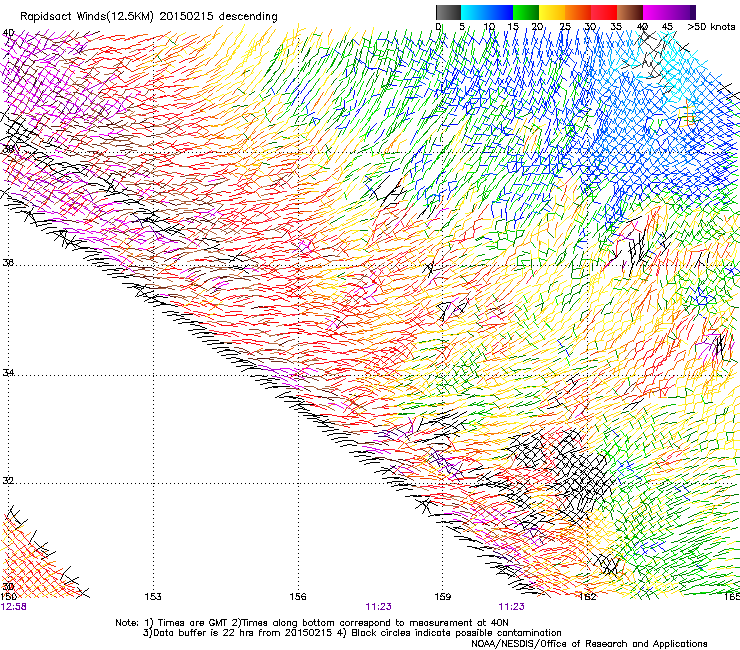740x650 pixels.
Task: Select the green 15-20 knots legend swatch
Action: coord(526,12)
